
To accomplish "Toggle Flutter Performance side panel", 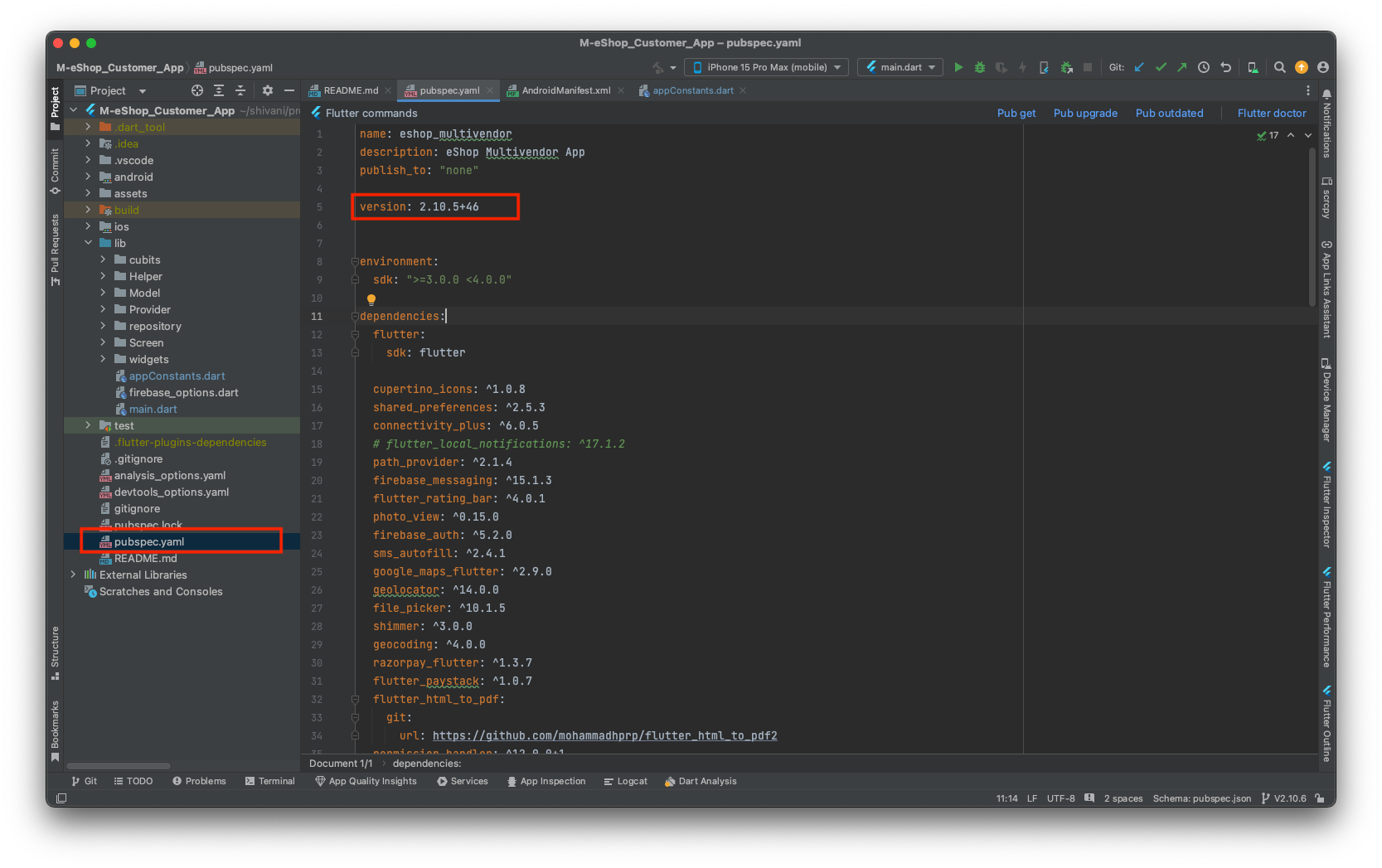I will click(1326, 617).
